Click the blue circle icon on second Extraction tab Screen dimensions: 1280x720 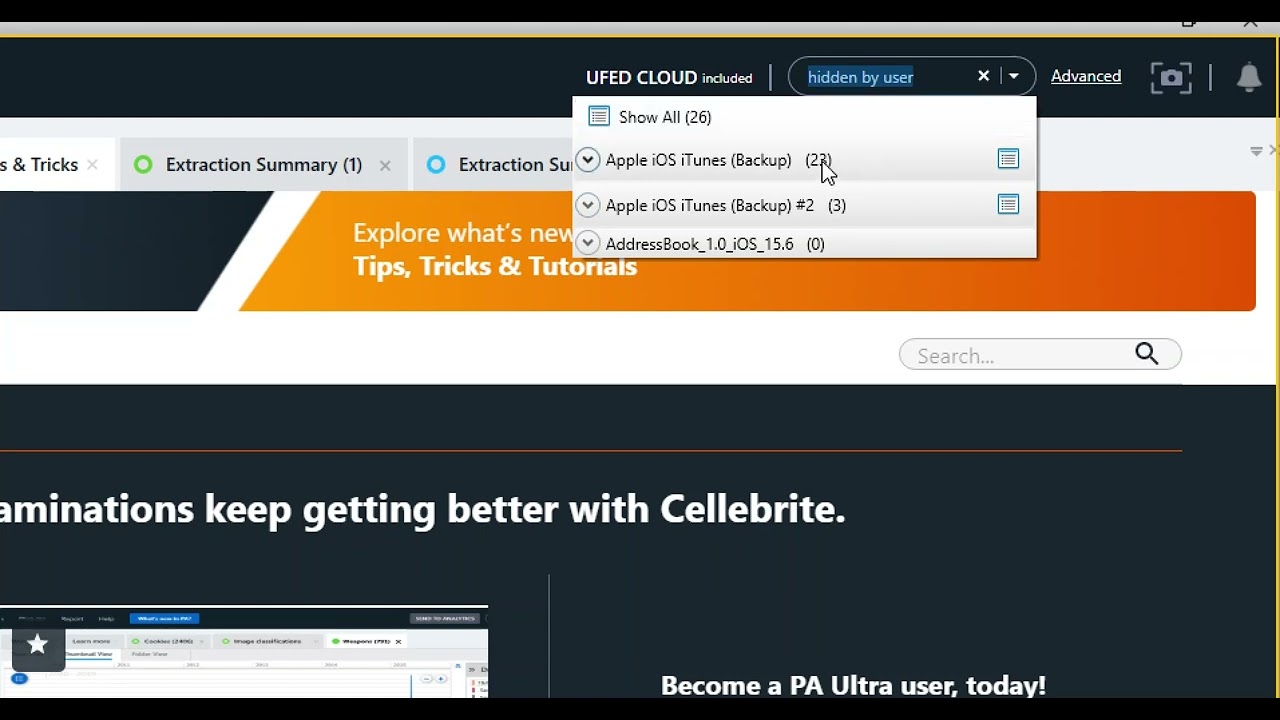click(x=436, y=165)
